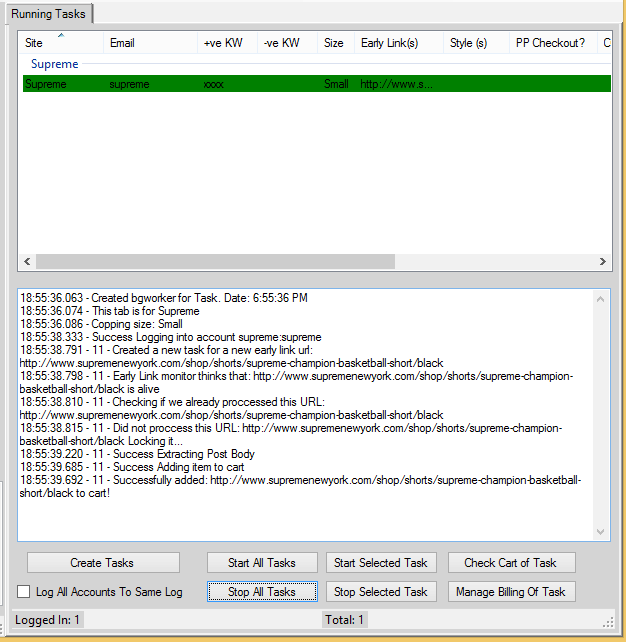Click log line 'Success Logging into account supreme:supreme'
The height and width of the screenshot is (642, 626).
click(x=171, y=337)
